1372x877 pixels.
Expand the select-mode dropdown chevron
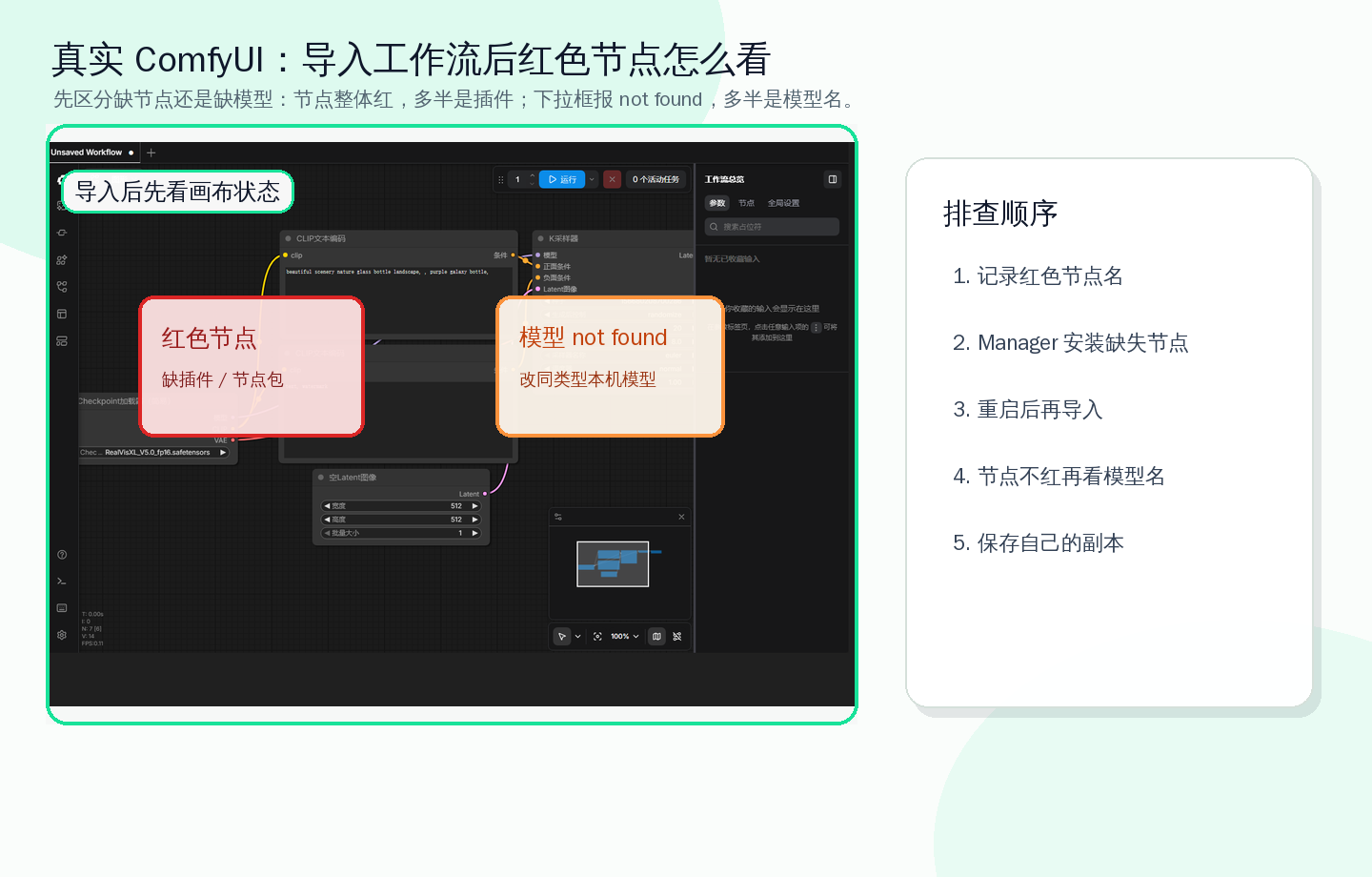[x=577, y=637]
